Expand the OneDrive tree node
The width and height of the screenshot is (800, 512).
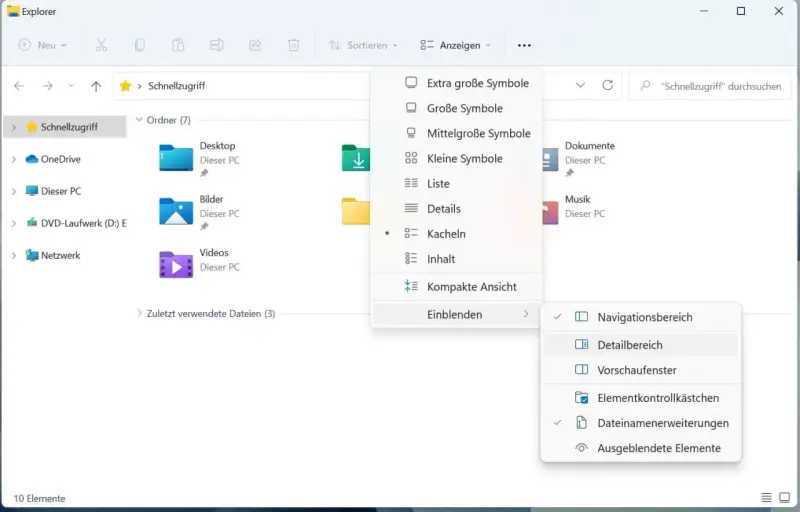14,159
